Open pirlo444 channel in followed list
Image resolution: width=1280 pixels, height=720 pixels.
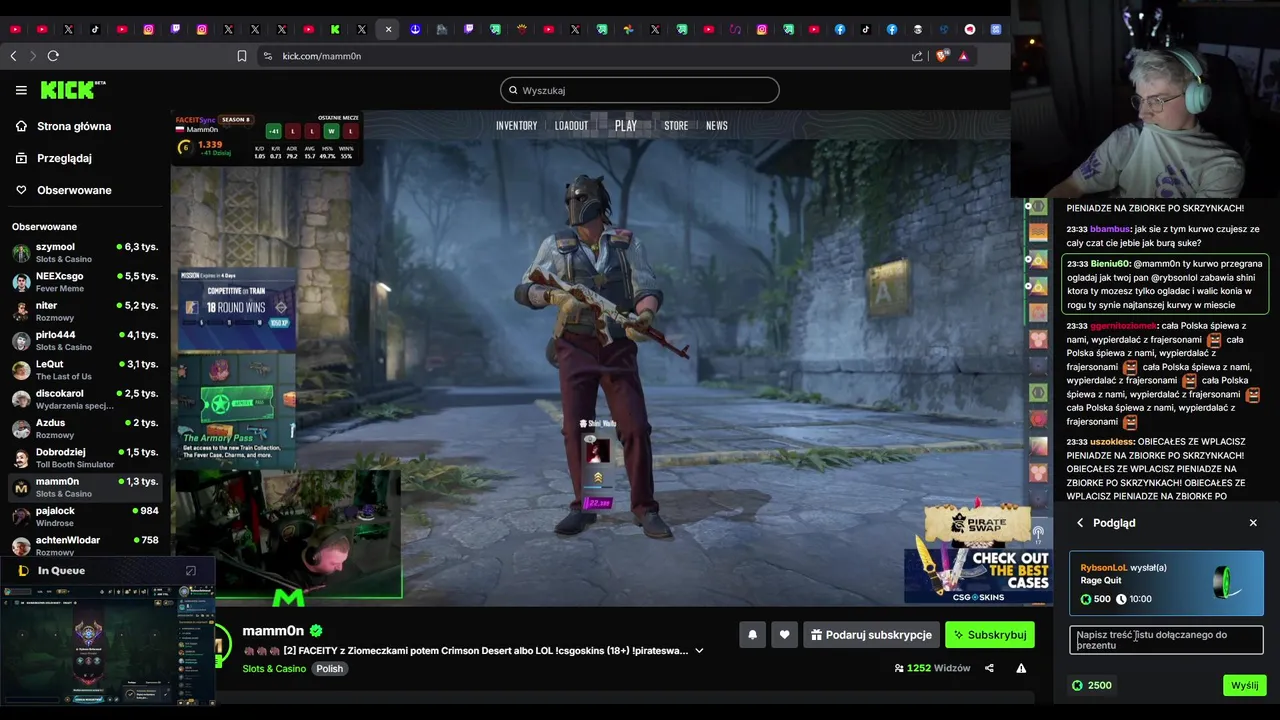click(x=84, y=340)
